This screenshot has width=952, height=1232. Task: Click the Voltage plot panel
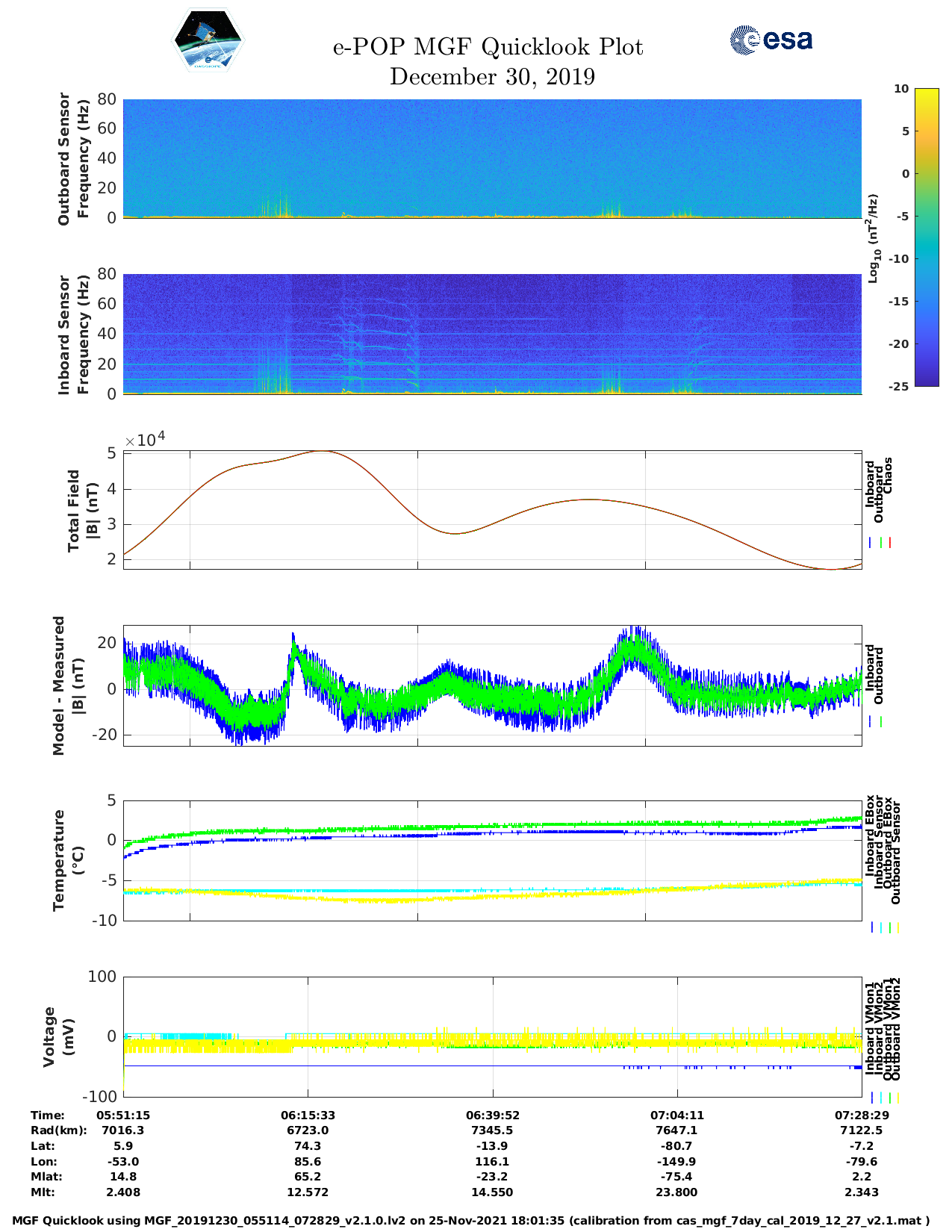pos(492,1036)
